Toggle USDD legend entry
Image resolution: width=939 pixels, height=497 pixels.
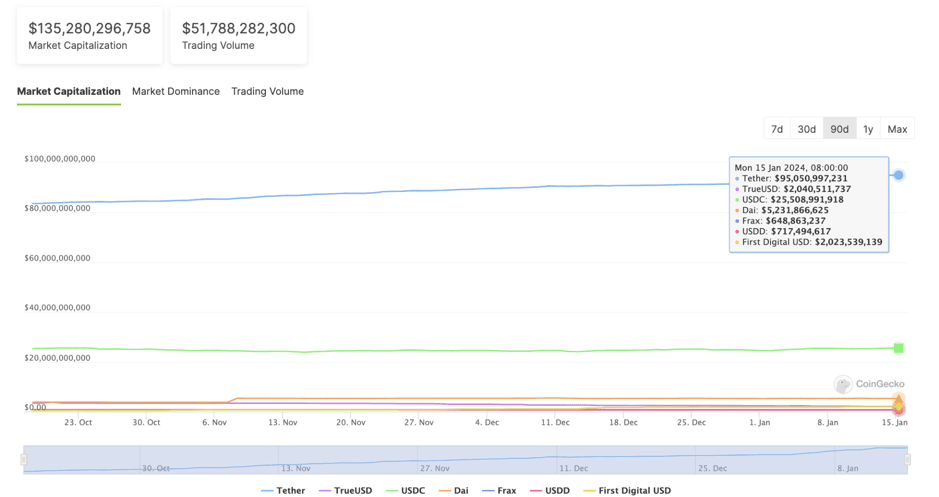click(550, 491)
